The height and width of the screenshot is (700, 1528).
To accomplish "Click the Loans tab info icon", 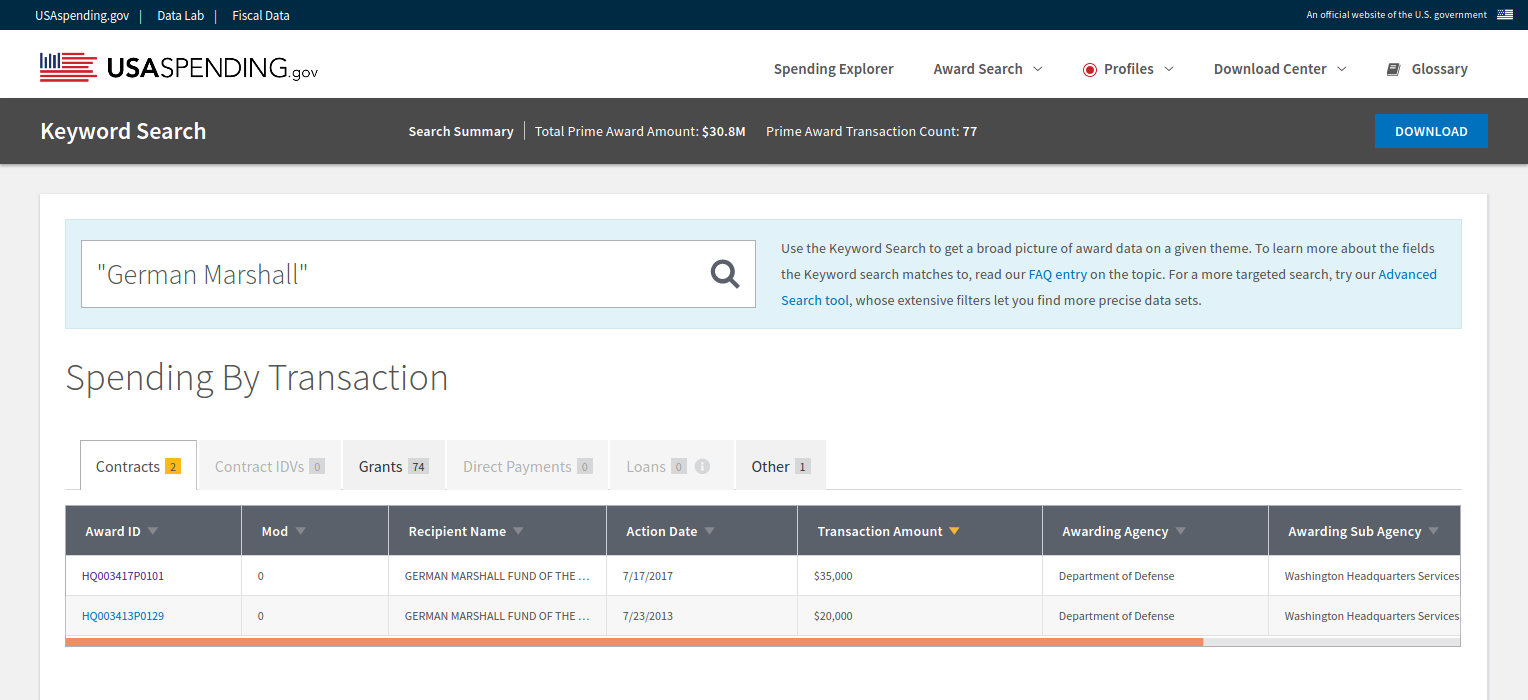I will [x=702, y=466].
